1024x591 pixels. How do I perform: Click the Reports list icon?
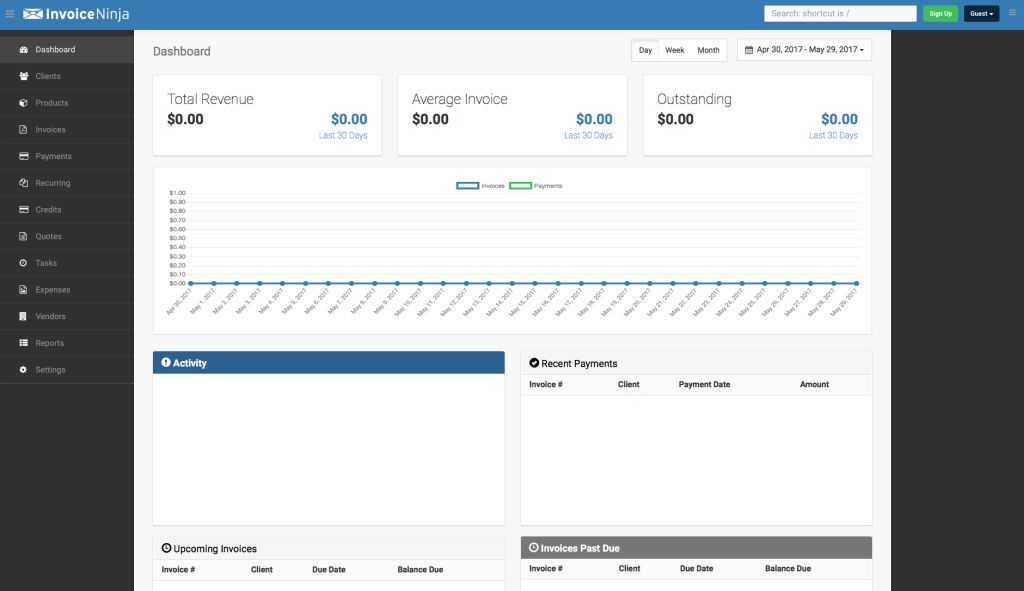click(24, 343)
